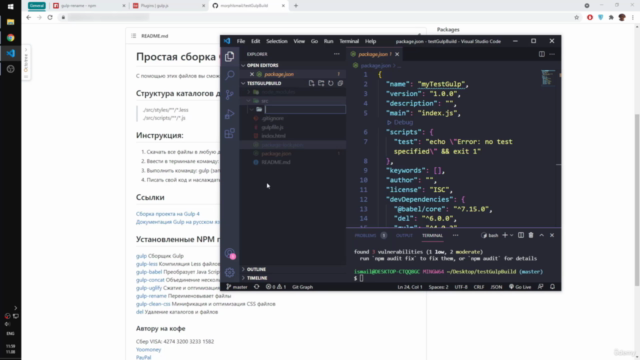Open editor More Actions ellipsis
The image size is (640, 360).
552,54
